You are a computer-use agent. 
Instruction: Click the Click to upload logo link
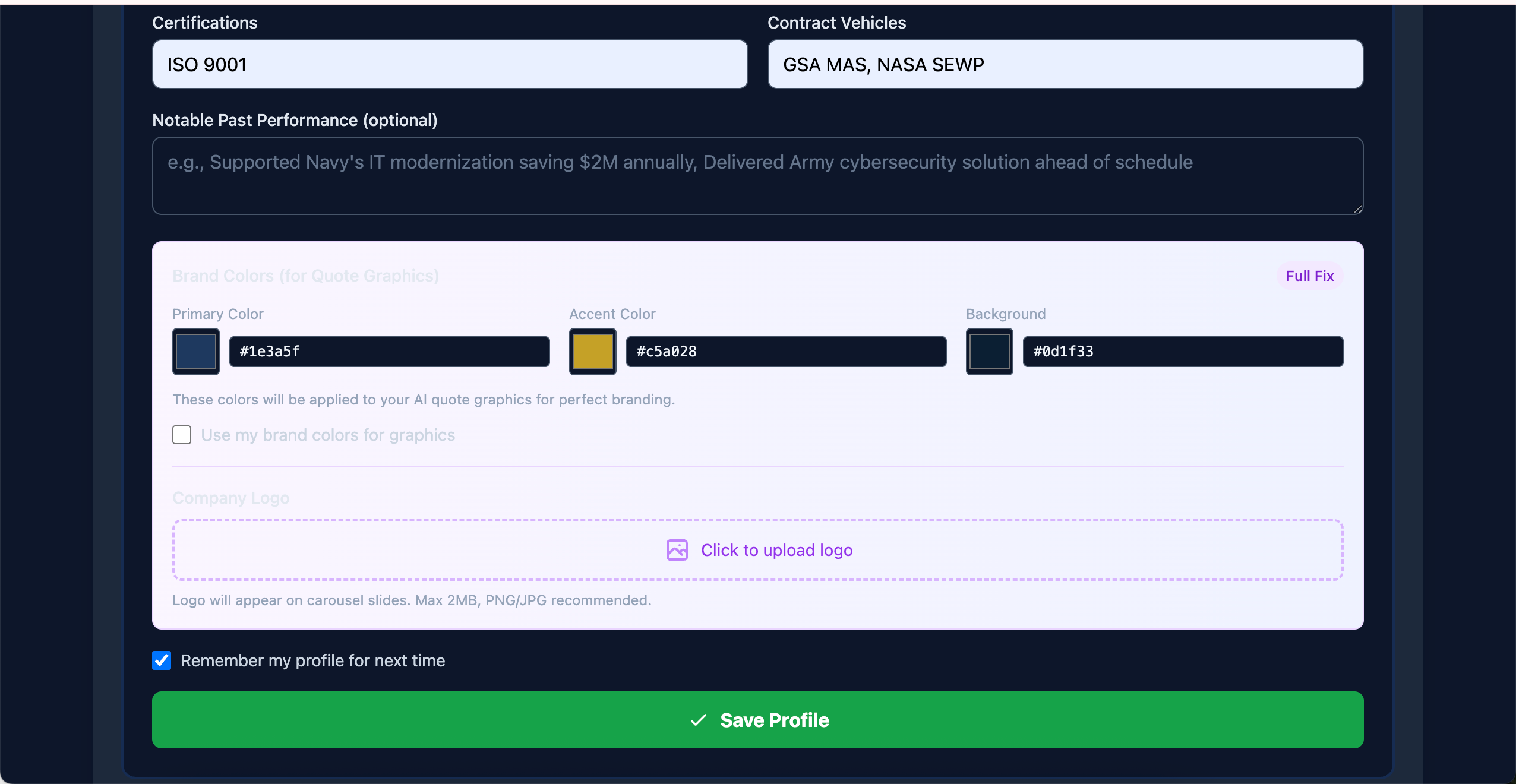(776, 550)
